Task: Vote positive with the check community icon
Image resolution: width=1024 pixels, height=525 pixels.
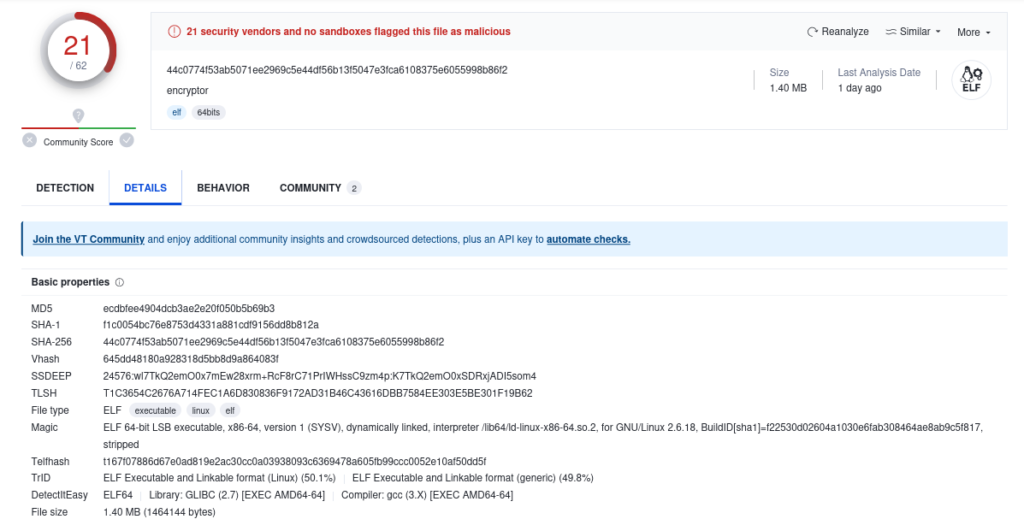Action: point(127,140)
